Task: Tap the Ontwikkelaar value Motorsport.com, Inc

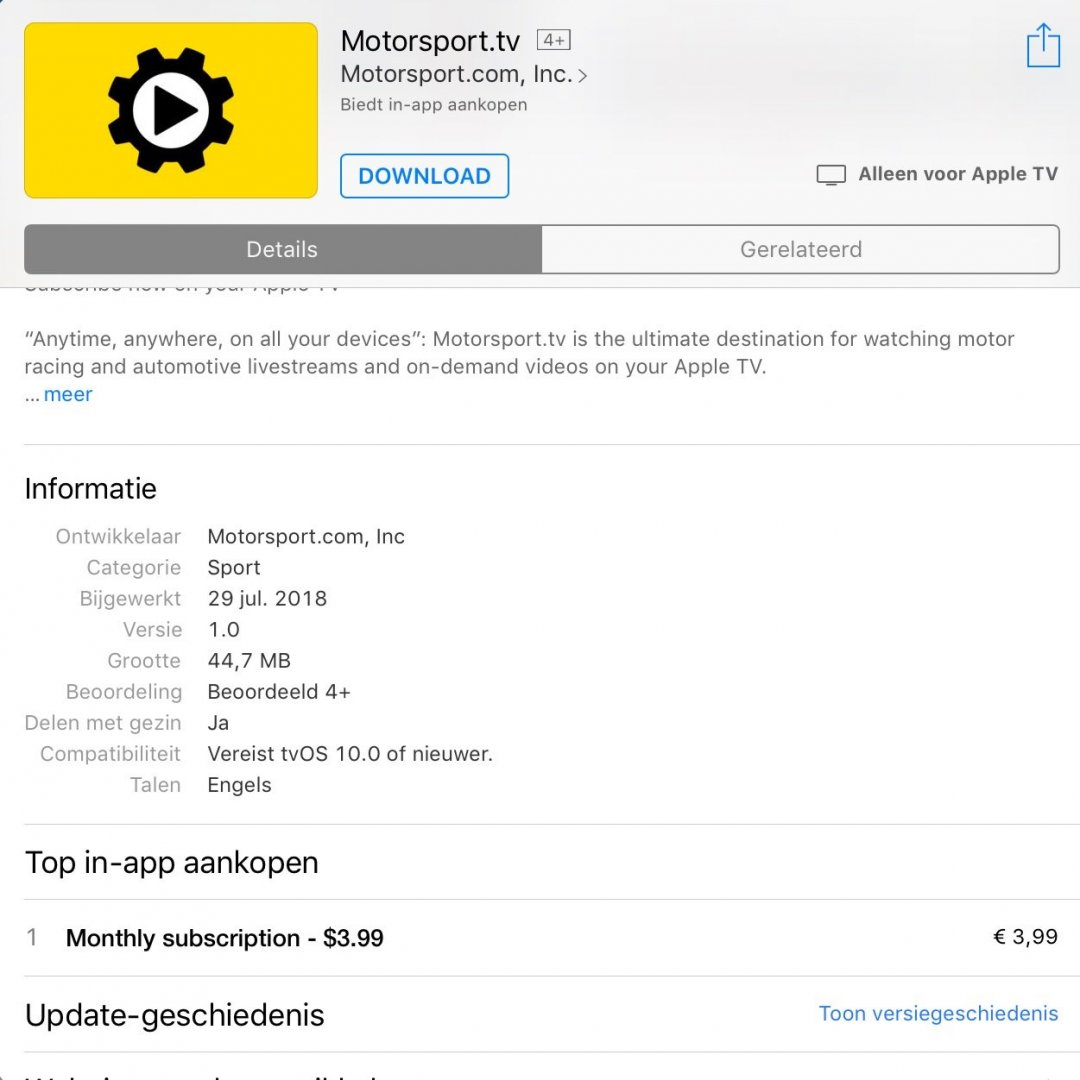Action: click(x=306, y=537)
